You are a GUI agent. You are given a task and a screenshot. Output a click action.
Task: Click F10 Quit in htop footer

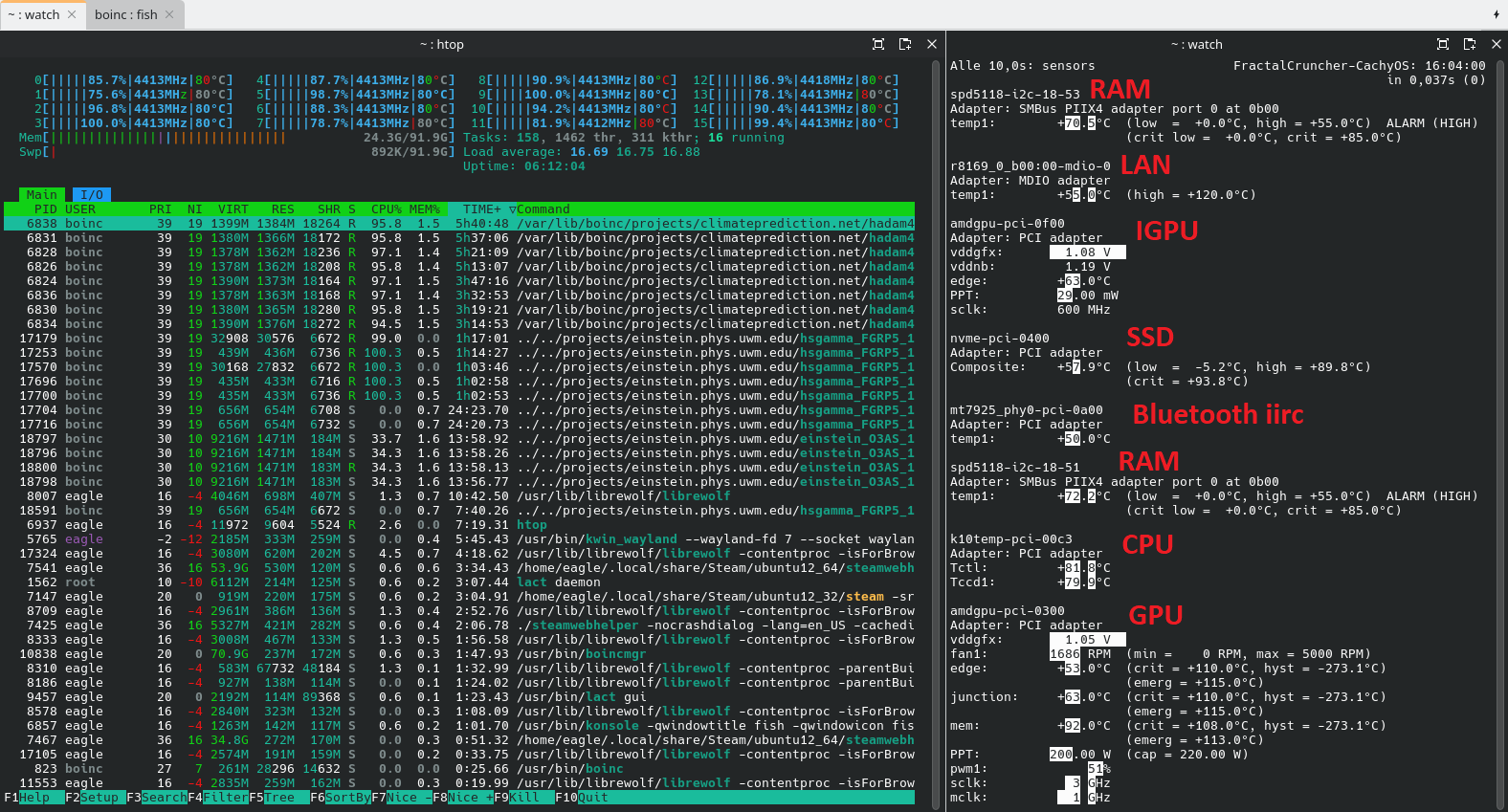582,798
